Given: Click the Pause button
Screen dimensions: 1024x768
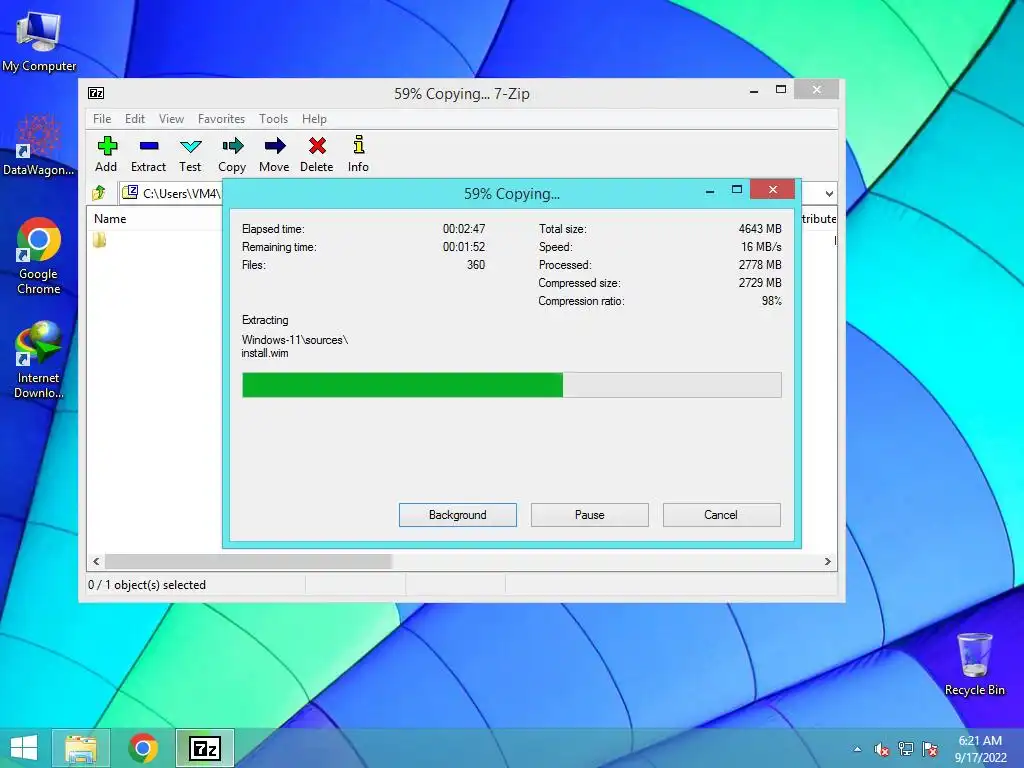Looking at the screenshot, I should [x=590, y=515].
